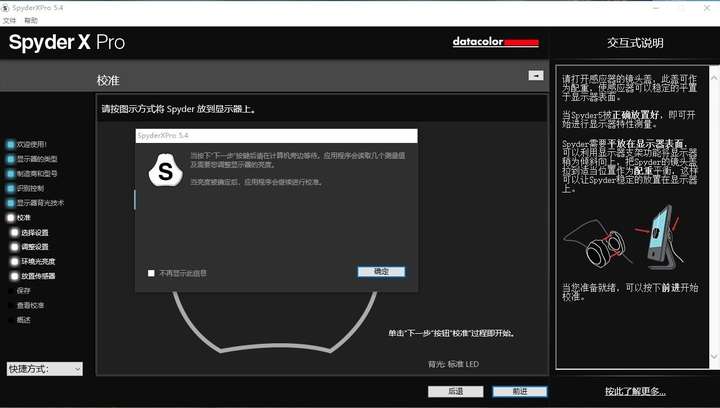Confirm the dialog with 确定
Screen dimensions: 720x408
click(381, 272)
